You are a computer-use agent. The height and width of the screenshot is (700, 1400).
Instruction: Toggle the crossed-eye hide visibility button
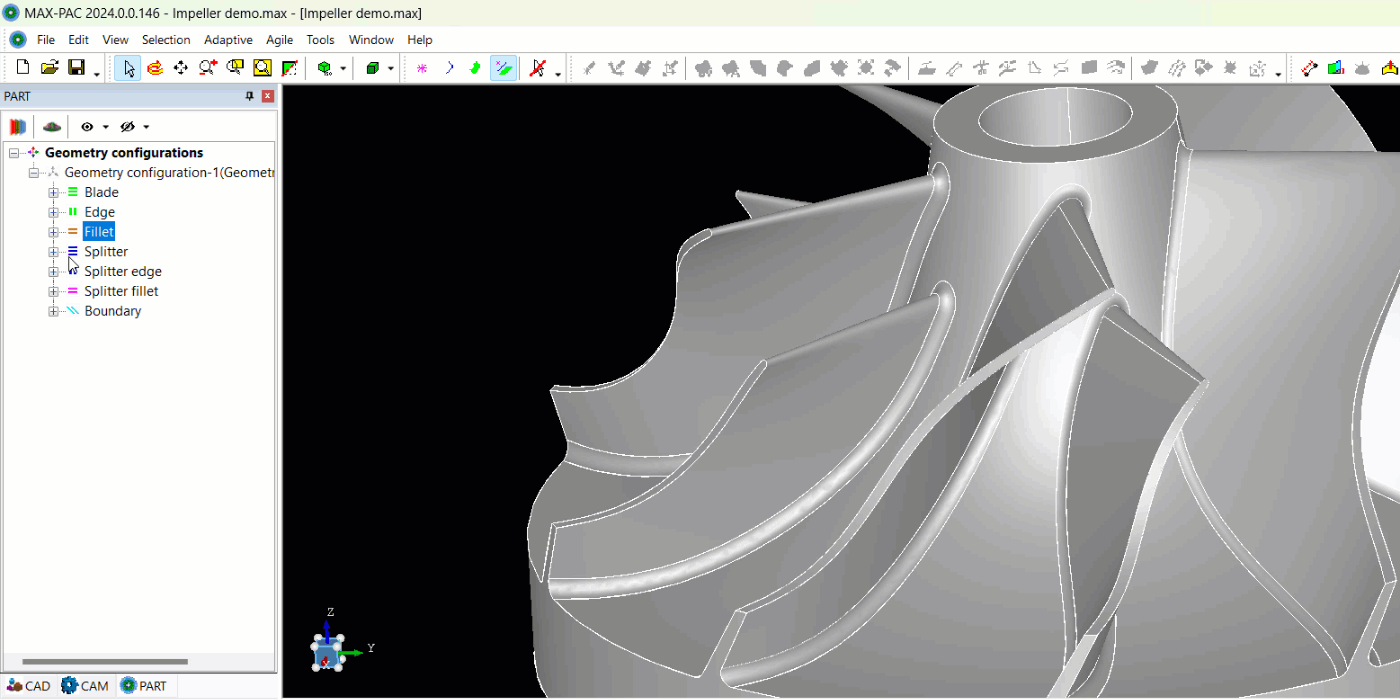click(127, 127)
